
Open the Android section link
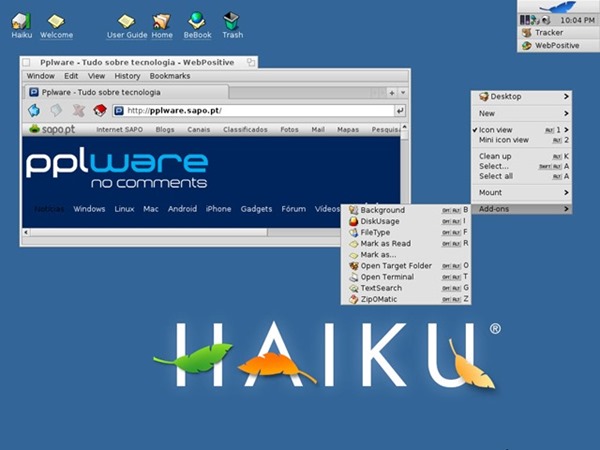[x=182, y=209]
